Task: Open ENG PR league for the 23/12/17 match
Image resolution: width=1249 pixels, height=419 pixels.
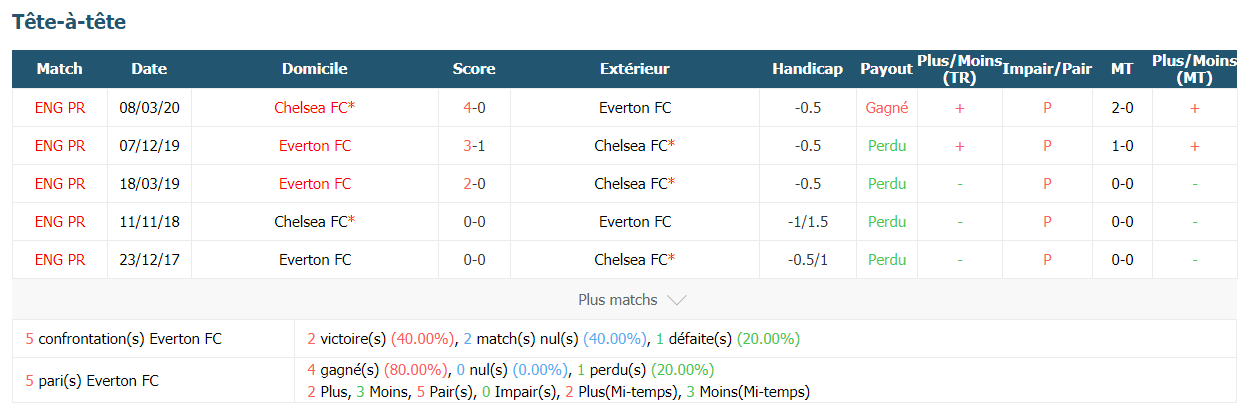Action: pyautogui.click(x=60, y=260)
